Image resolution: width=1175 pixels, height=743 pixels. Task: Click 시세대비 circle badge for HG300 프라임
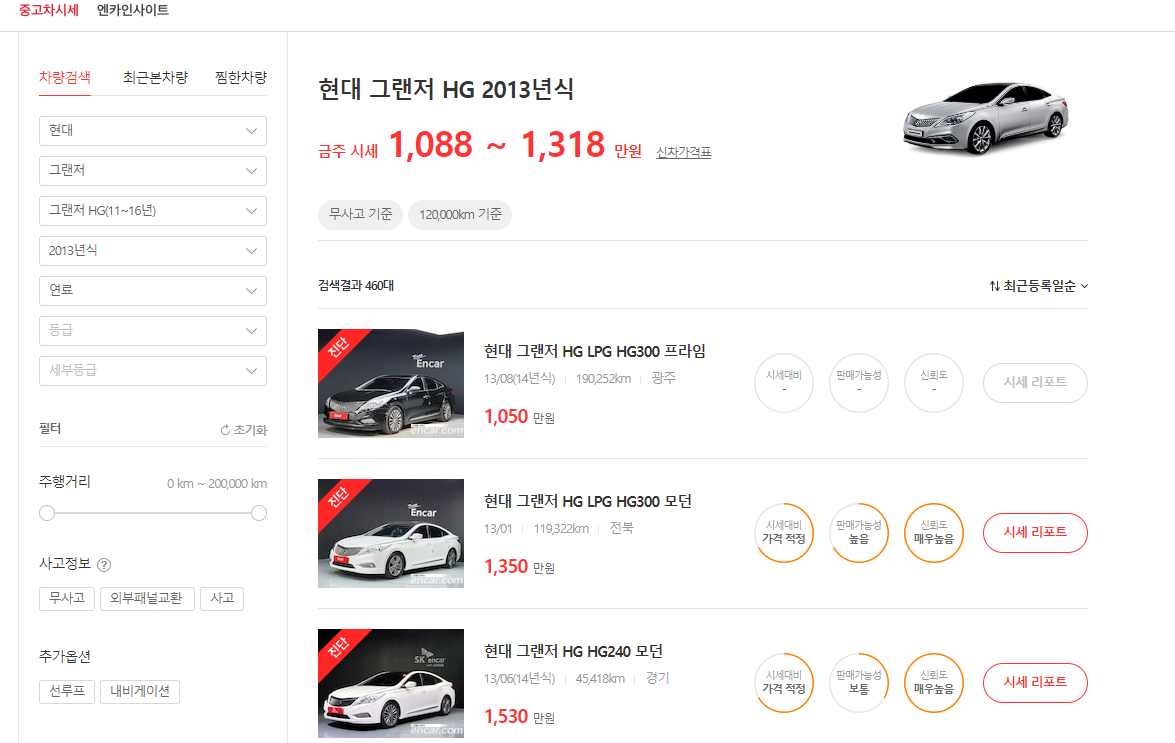pos(784,382)
